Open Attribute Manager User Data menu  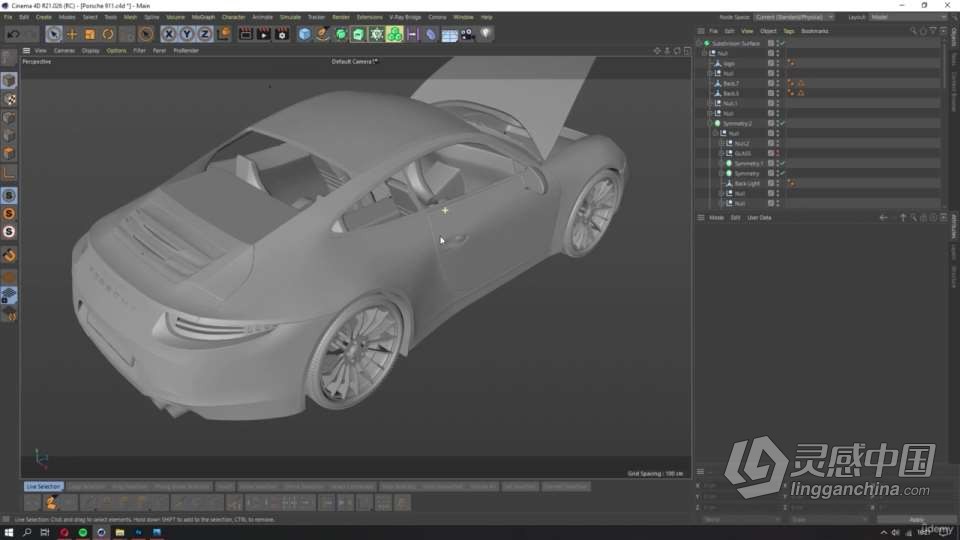point(759,218)
